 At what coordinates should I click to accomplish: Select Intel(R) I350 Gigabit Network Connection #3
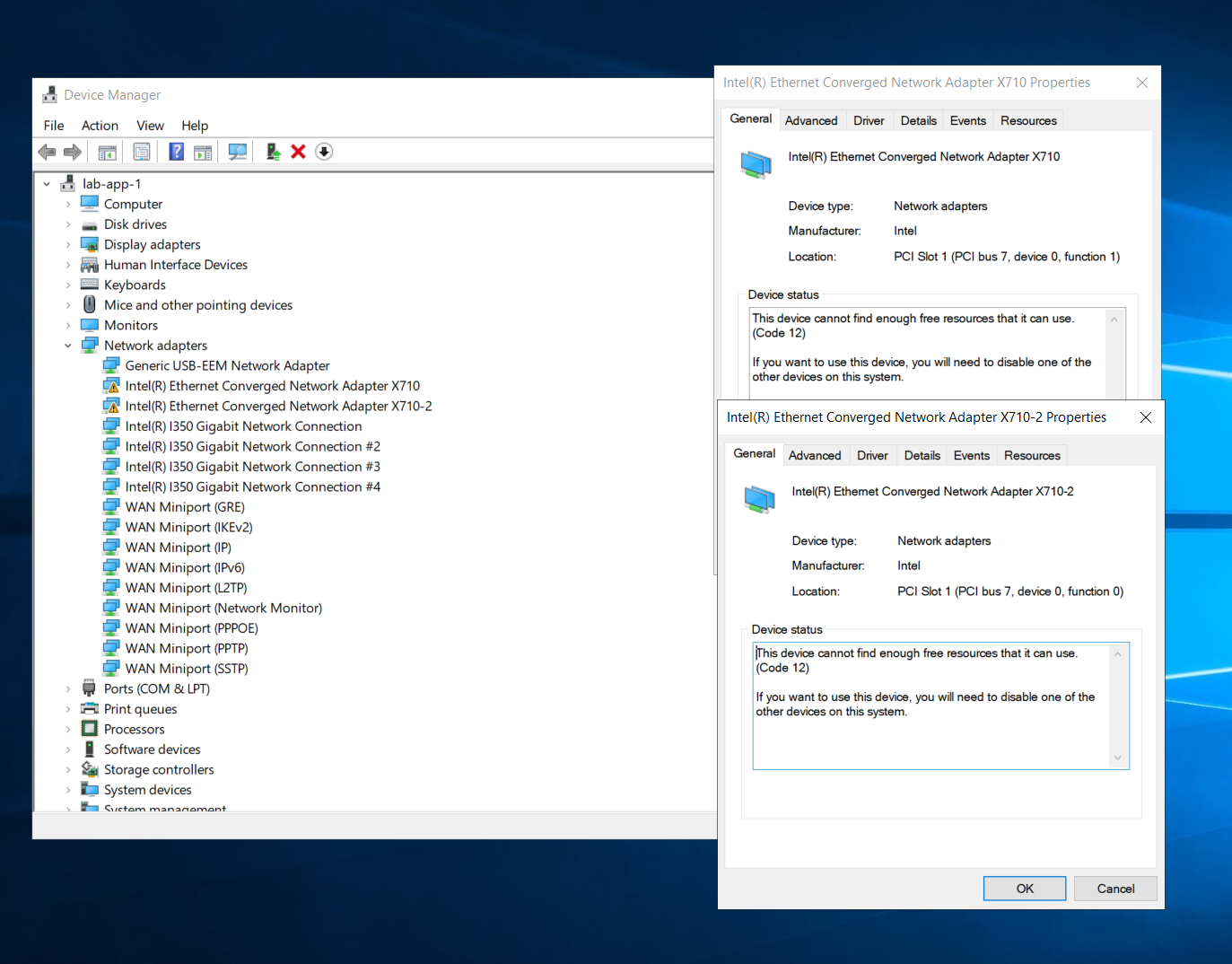pos(253,467)
